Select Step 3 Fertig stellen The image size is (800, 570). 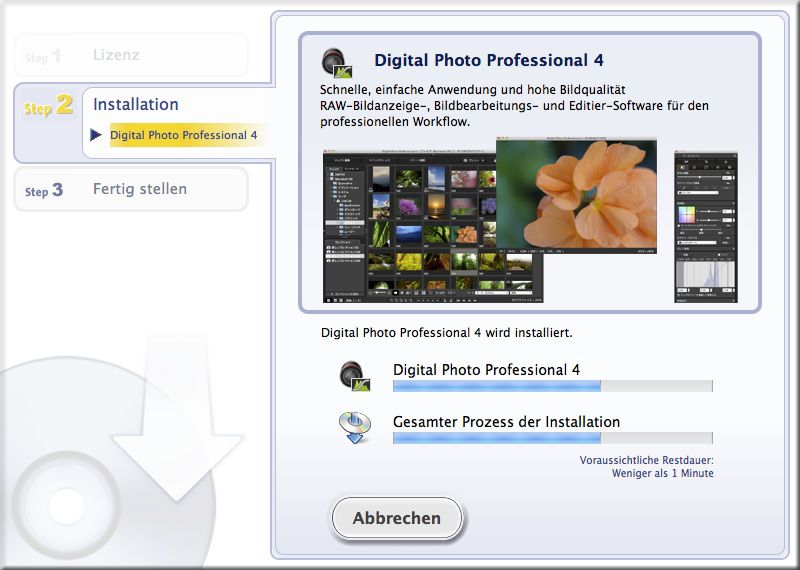131,189
